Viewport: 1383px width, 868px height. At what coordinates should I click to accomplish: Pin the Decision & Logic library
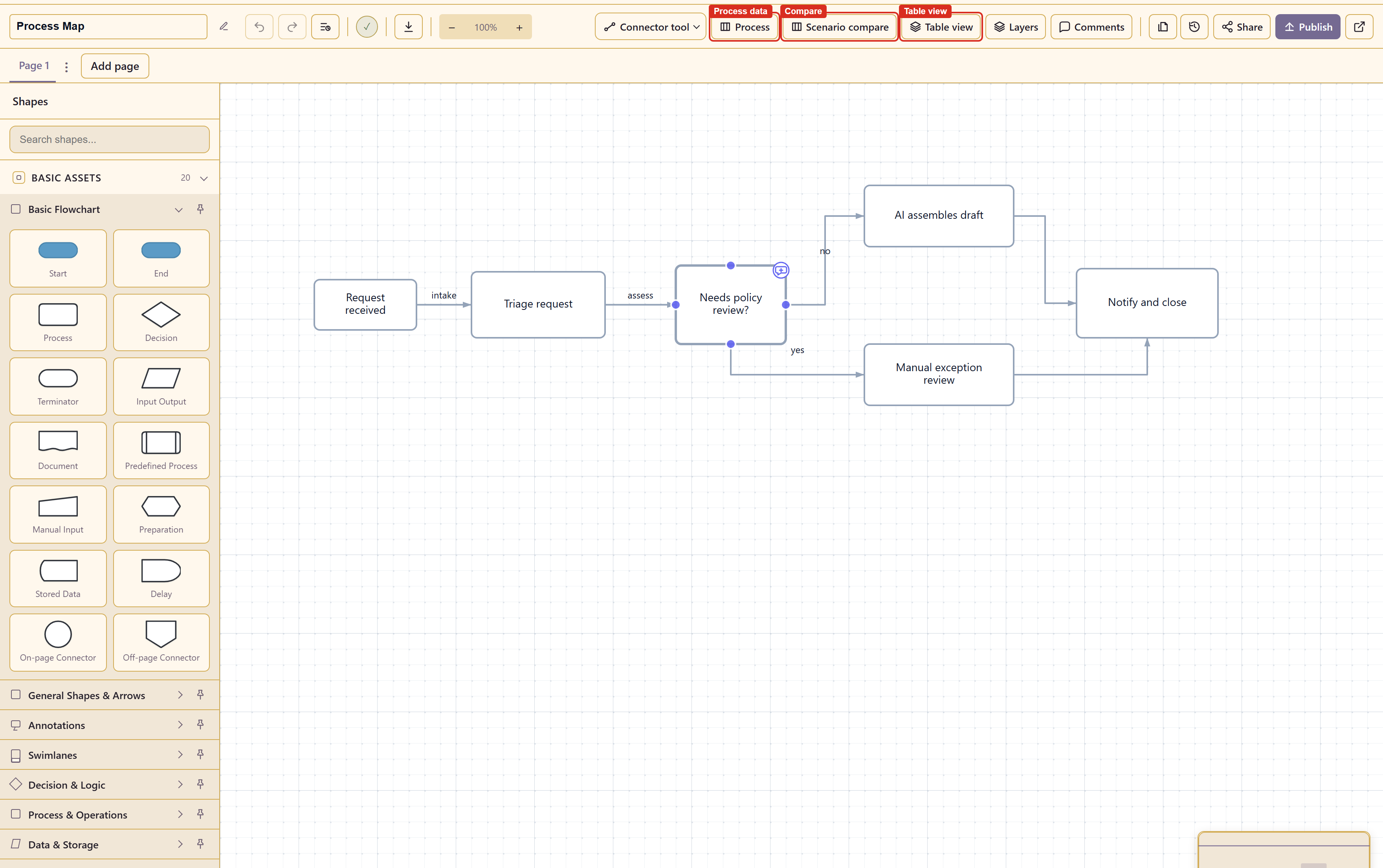[x=200, y=784]
